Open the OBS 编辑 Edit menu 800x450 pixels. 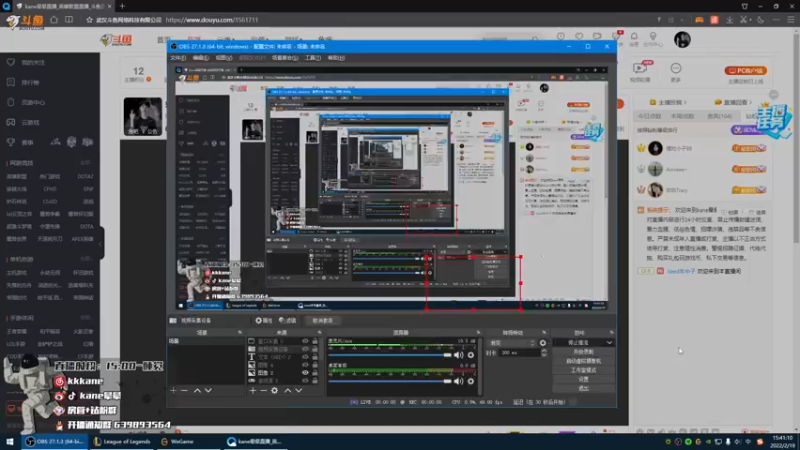201,58
